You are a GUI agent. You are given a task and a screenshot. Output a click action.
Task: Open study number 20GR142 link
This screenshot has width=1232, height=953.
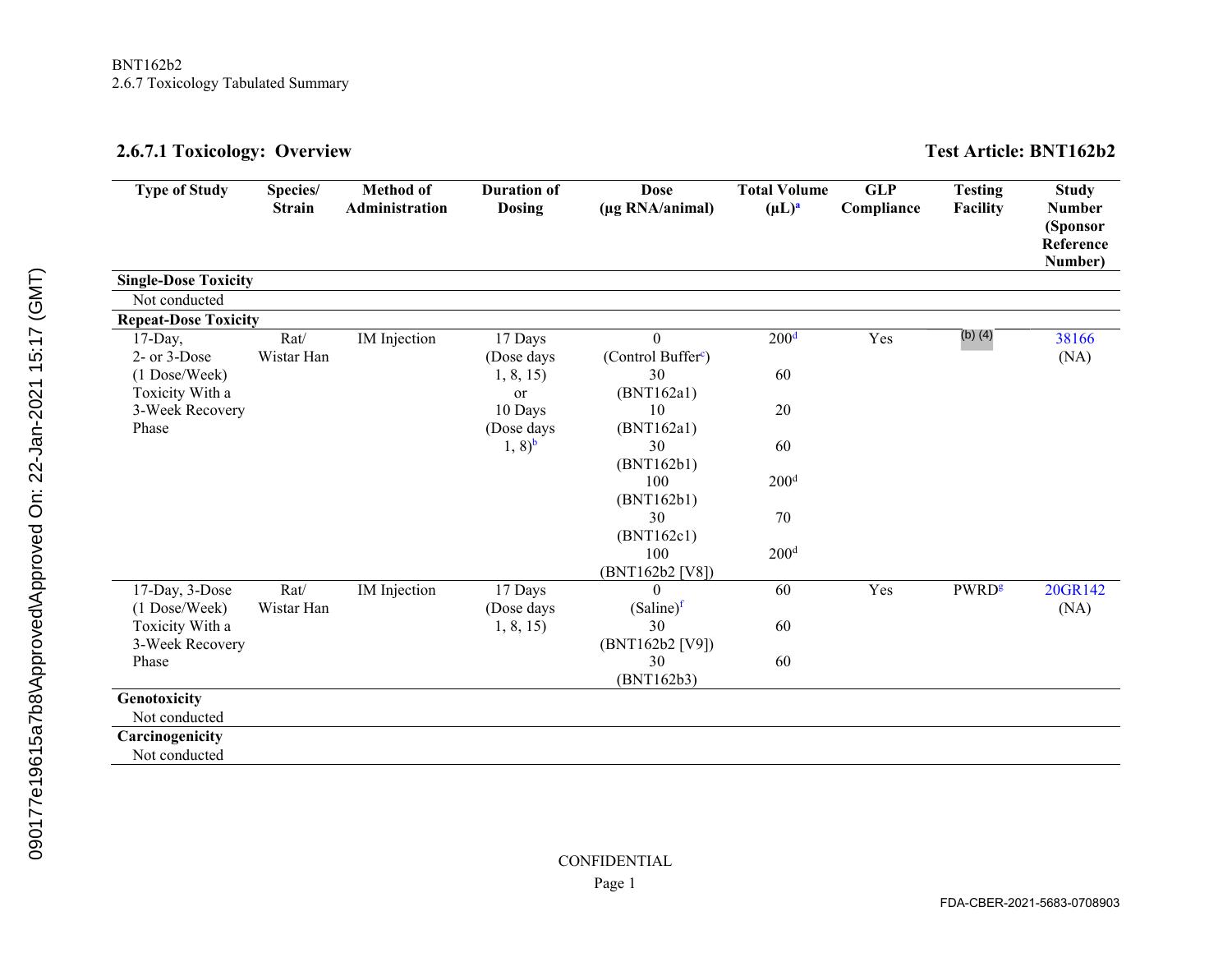point(1074,590)
